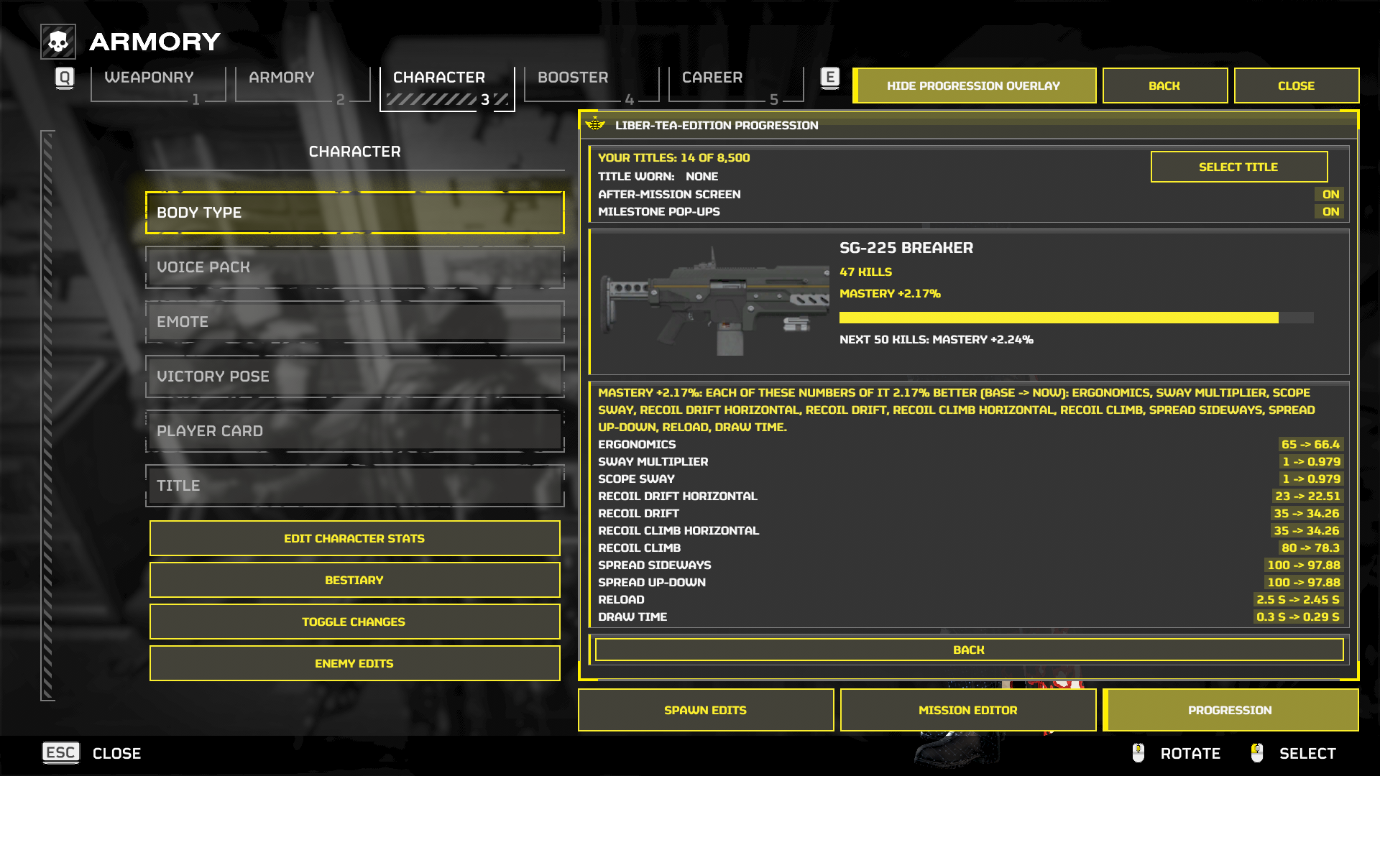Toggle After-Mission Screen ON switch
This screenshot has width=1380, height=868.
[1330, 194]
